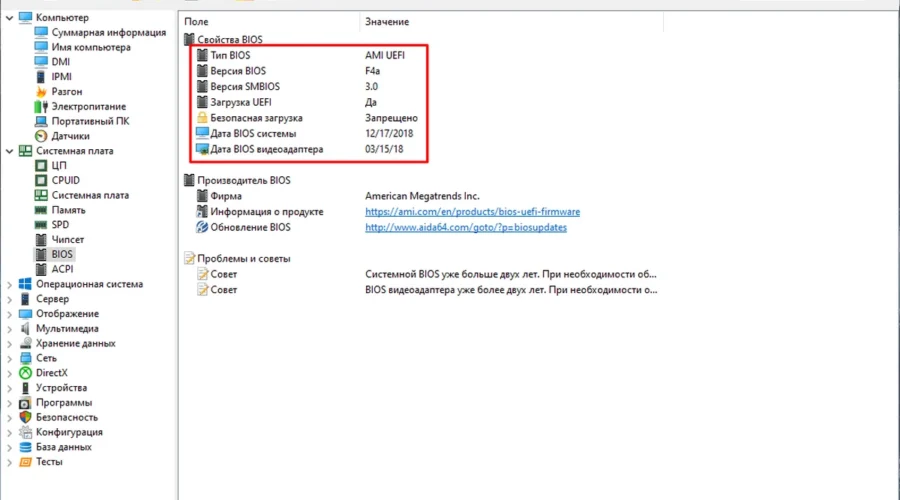
Task: Click the Значение column header
Action: [386, 21]
